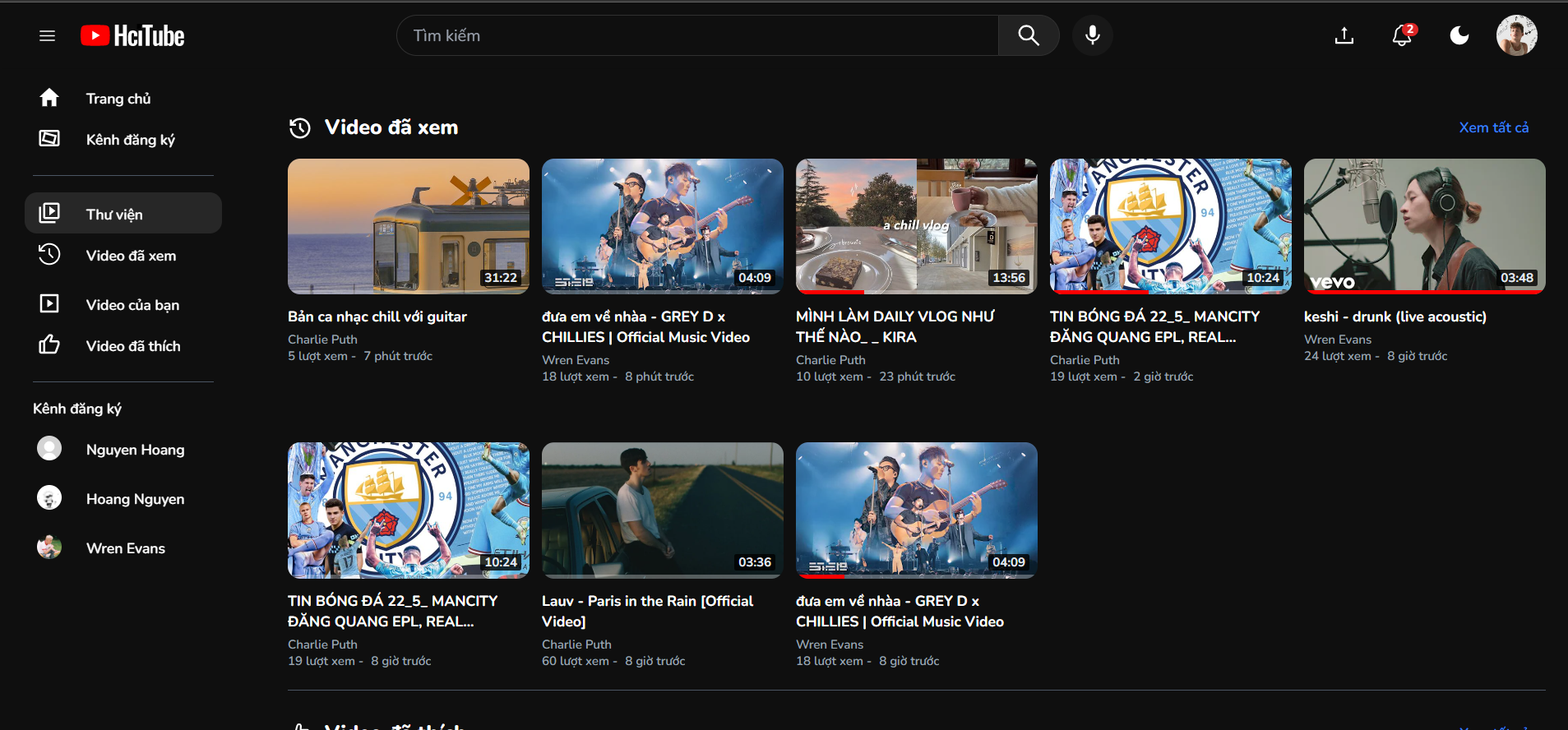The height and width of the screenshot is (730, 1568).
Task: Click 31:22 duration badge on guitar video
Action: 501,278
